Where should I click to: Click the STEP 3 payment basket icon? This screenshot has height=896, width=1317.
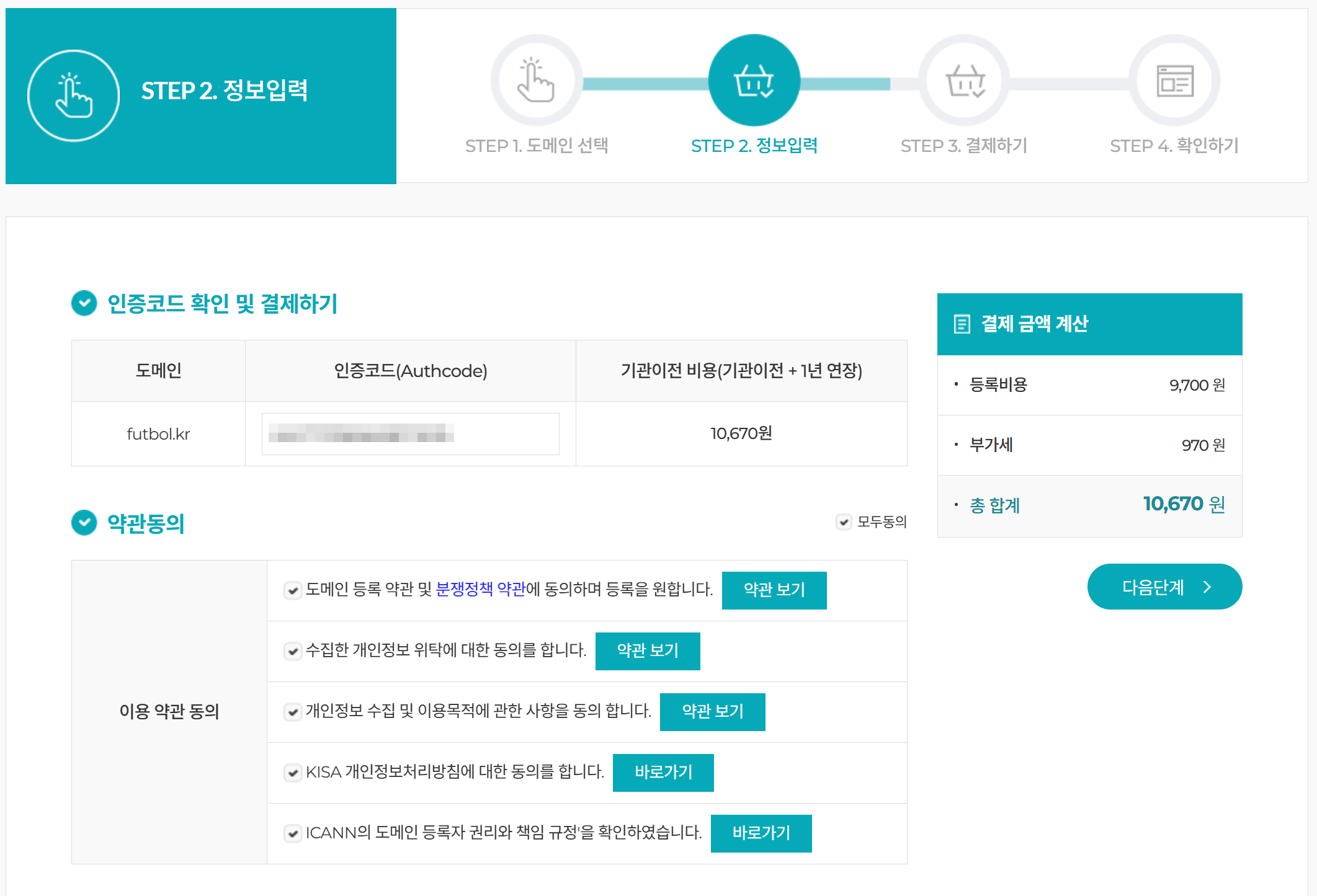[x=965, y=81]
